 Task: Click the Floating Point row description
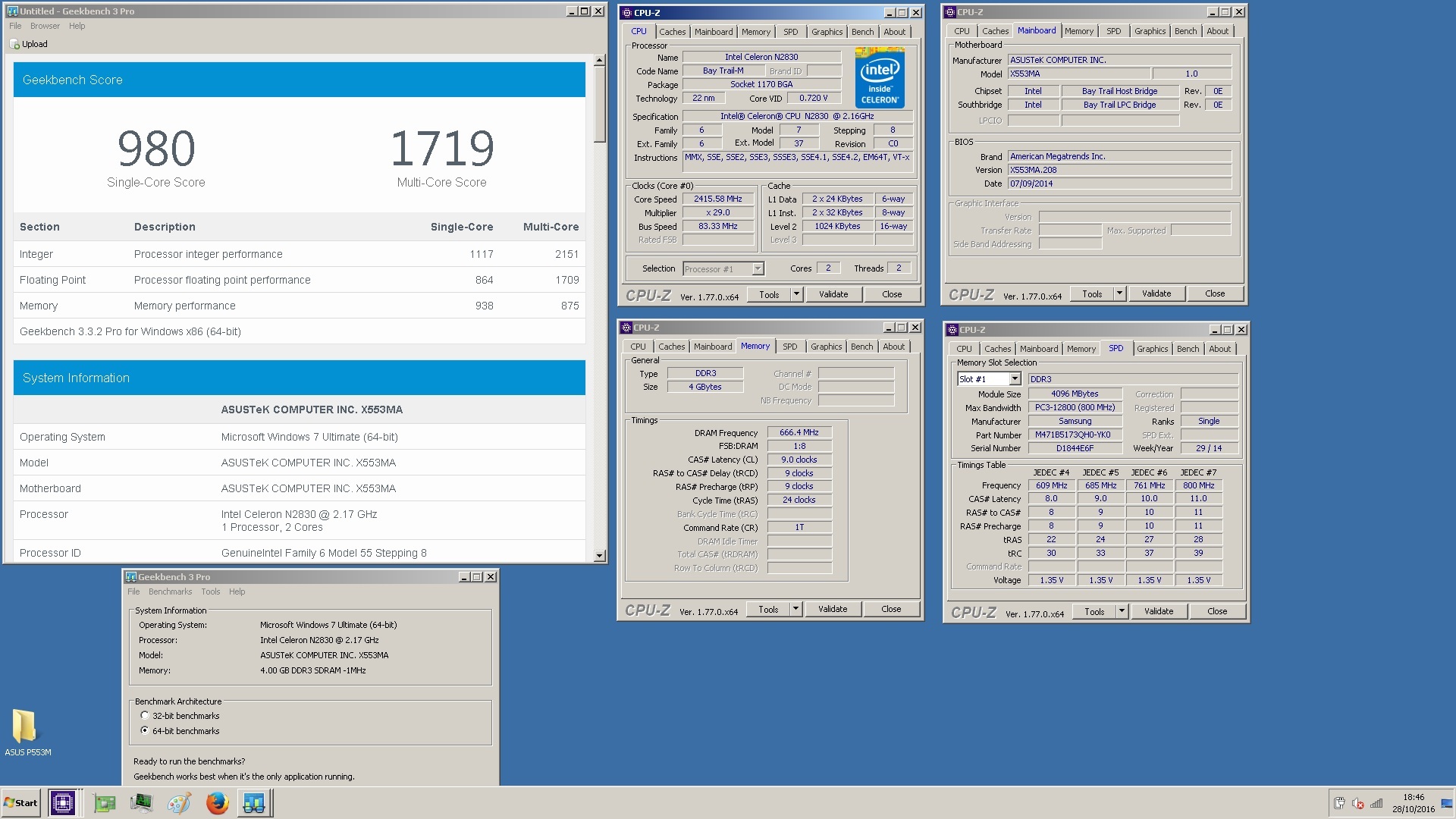(222, 280)
